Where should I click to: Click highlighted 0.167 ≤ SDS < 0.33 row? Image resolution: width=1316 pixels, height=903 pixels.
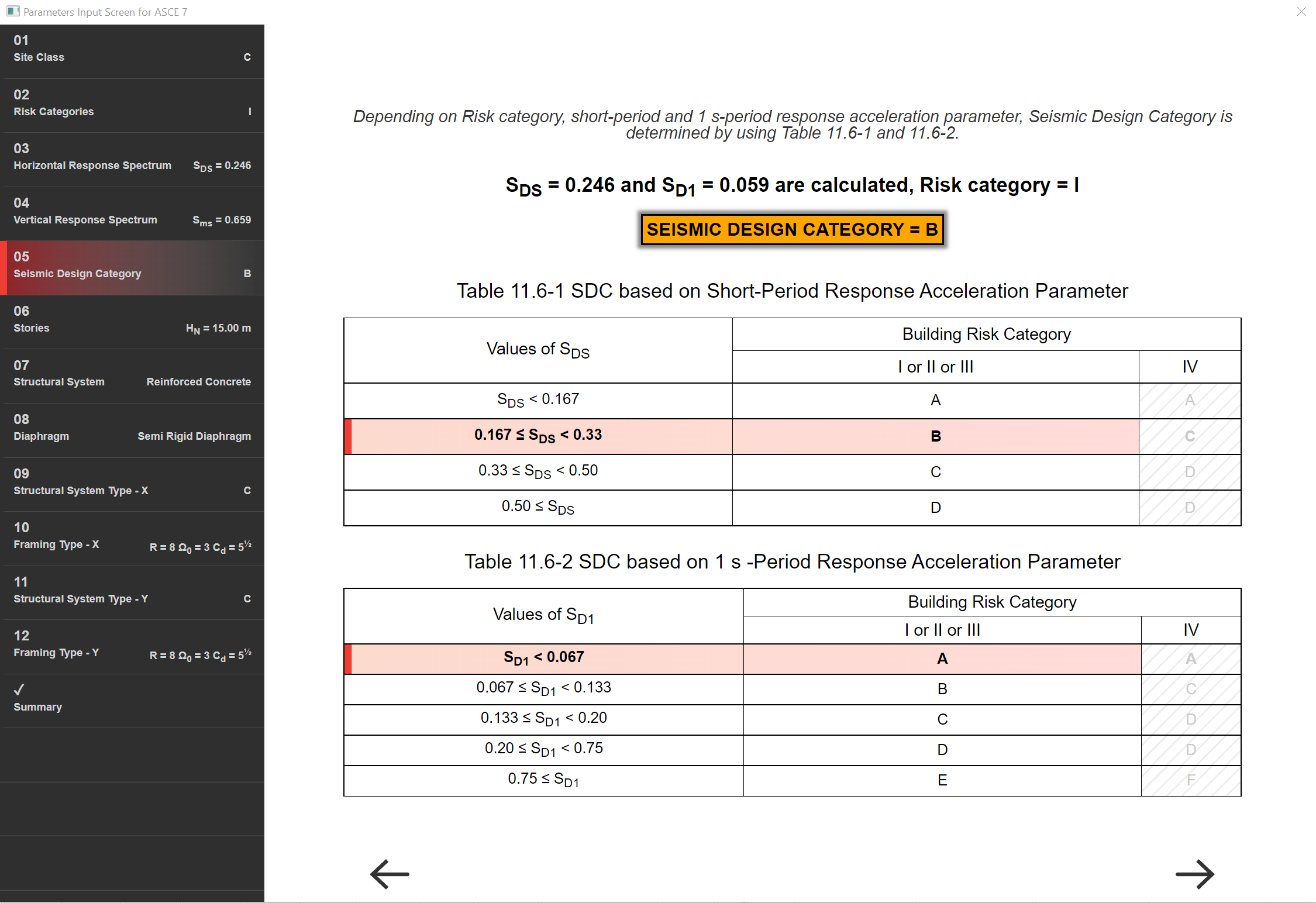tap(538, 436)
